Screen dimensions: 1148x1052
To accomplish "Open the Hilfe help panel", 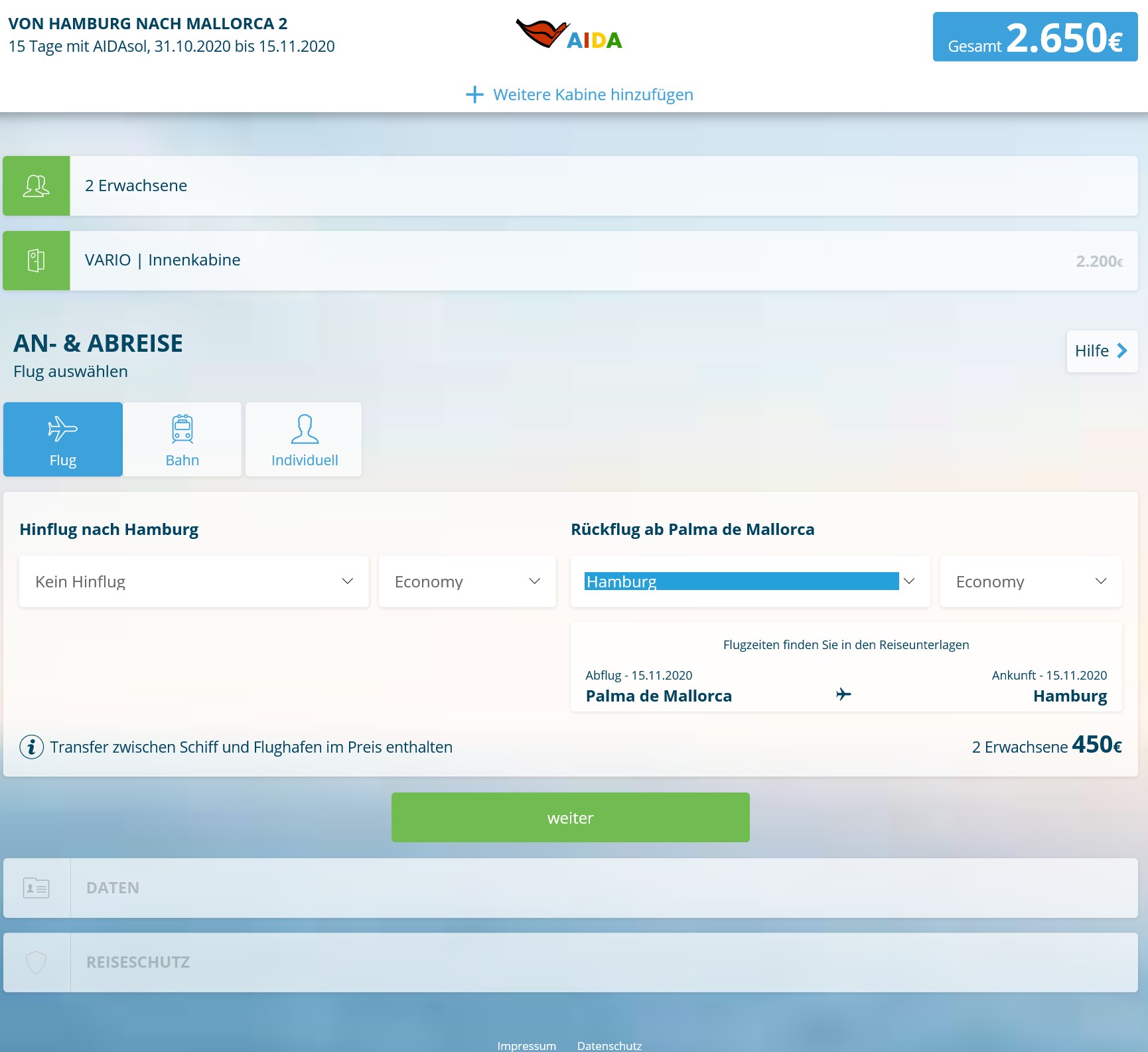I will click(x=1102, y=351).
